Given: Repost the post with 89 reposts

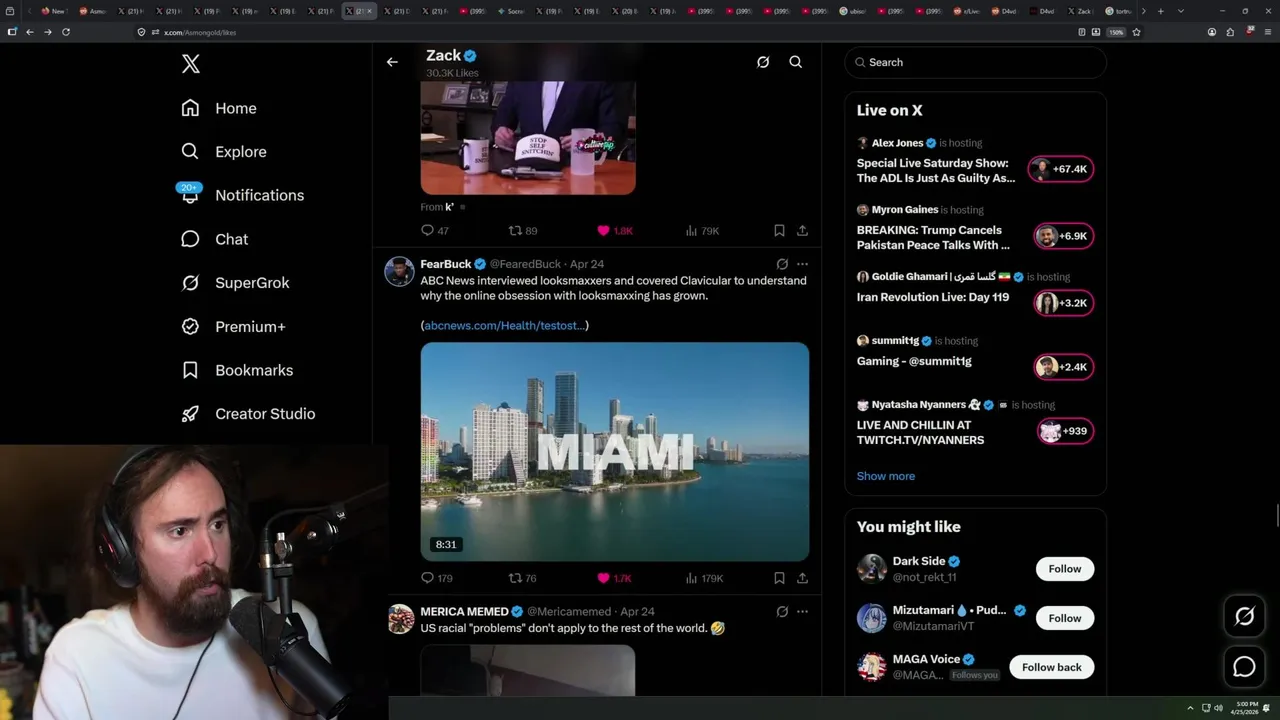Looking at the screenshot, I should [523, 231].
